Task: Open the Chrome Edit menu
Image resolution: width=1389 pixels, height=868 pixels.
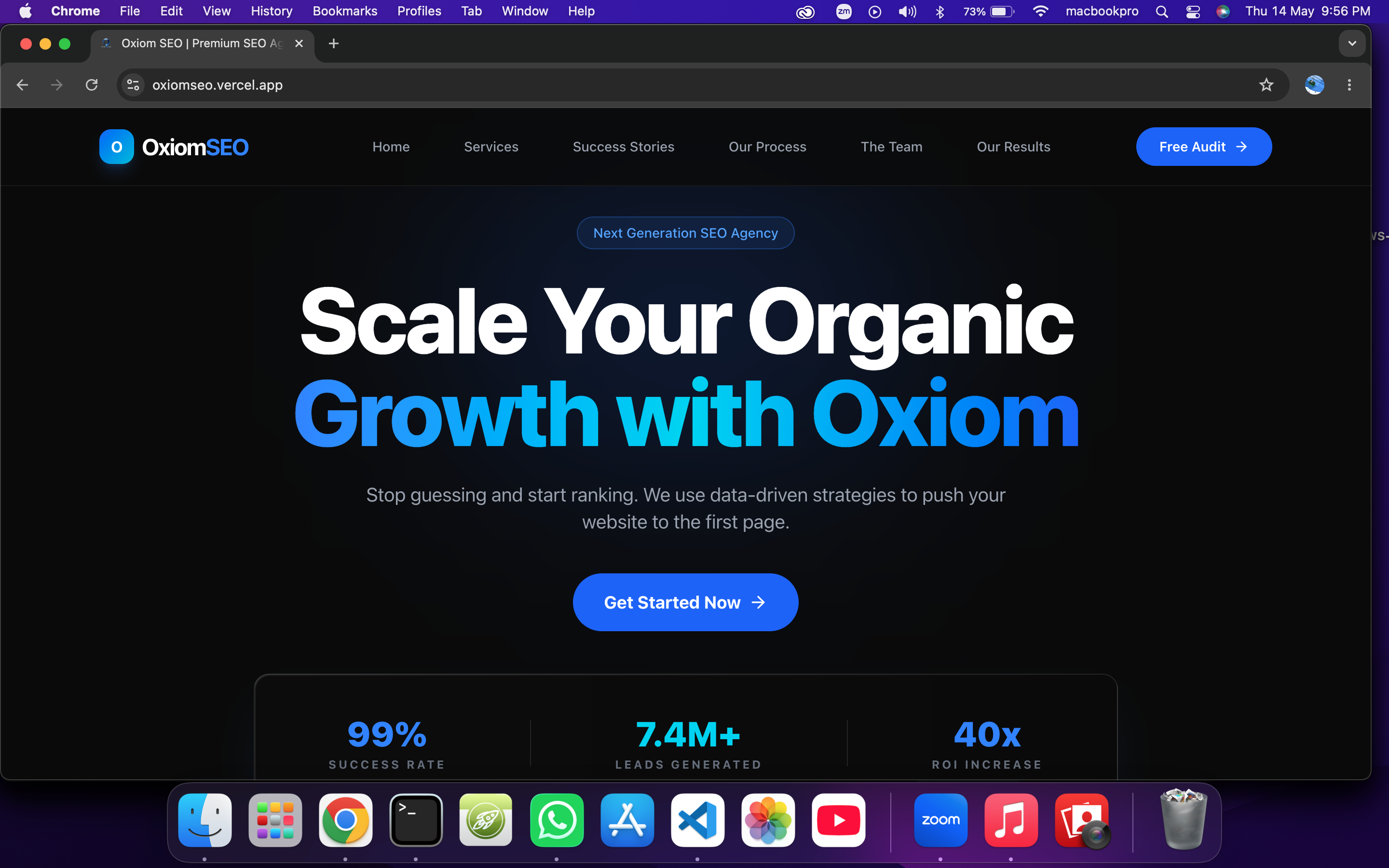Action: tap(171, 12)
